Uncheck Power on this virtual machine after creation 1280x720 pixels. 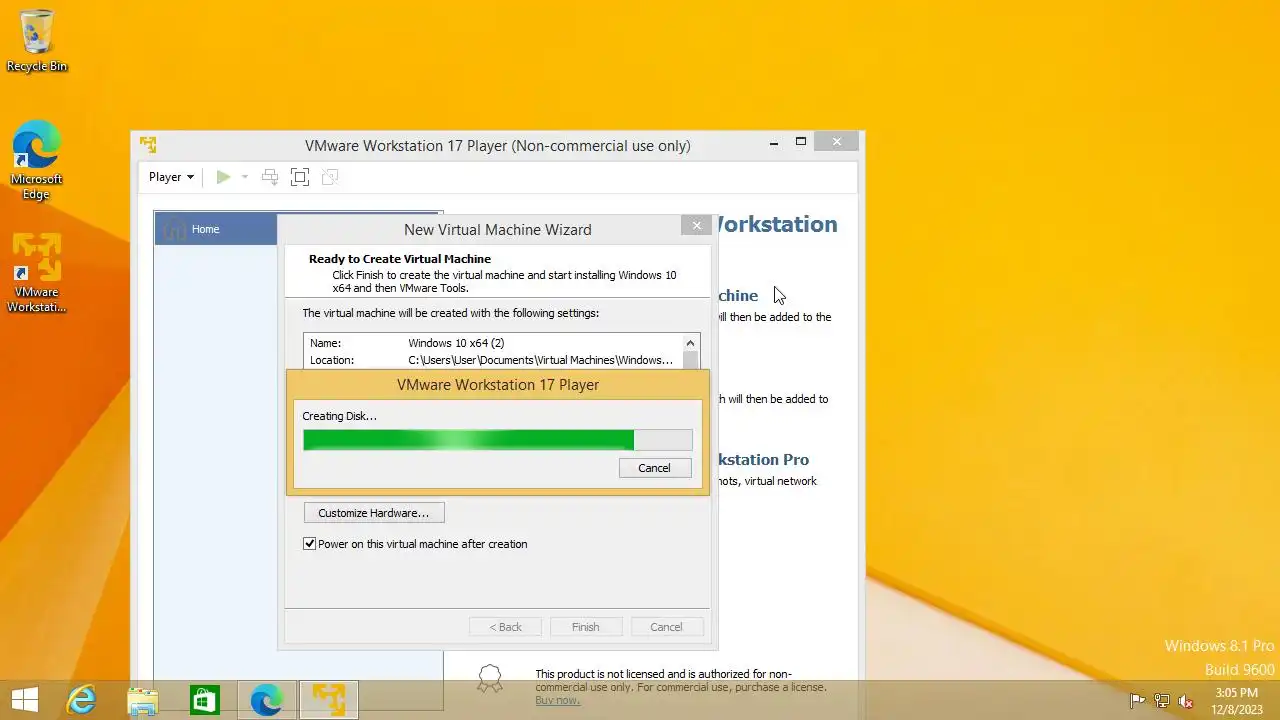click(x=310, y=544)
